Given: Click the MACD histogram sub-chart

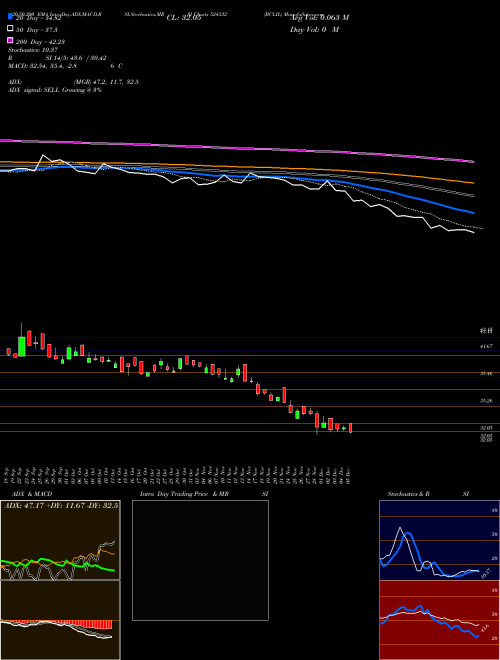Looking at the screenshot, I should [x=60, y=620].
